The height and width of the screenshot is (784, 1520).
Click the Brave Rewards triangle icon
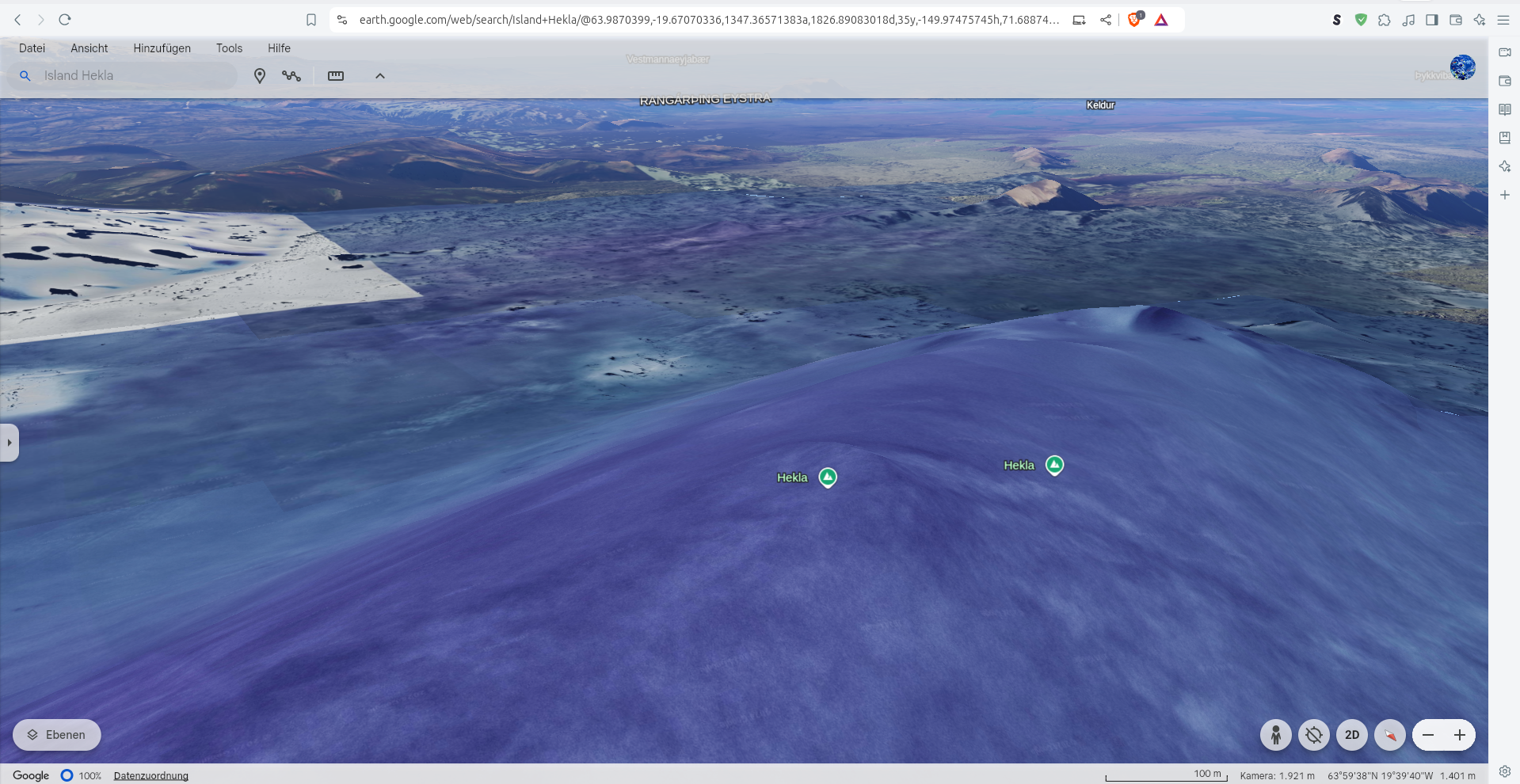pos(1161,20)
